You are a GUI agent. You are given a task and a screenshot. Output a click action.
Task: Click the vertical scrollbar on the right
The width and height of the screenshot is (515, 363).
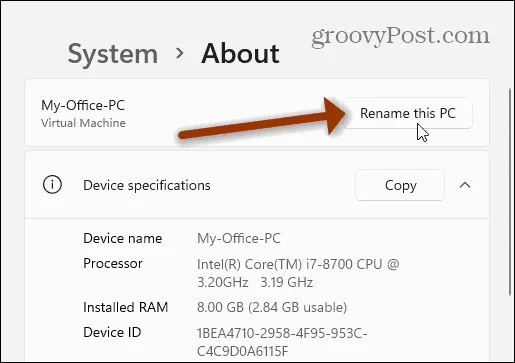click(510, 192)
